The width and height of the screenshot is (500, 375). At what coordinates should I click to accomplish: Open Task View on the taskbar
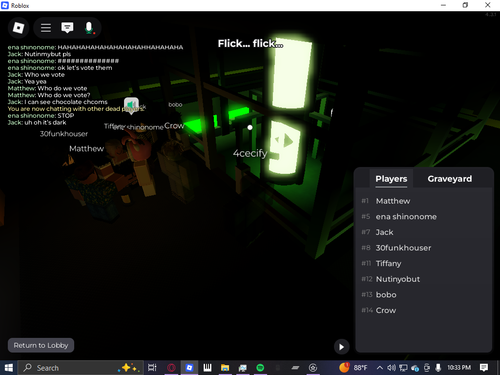[x=152, y=368]
